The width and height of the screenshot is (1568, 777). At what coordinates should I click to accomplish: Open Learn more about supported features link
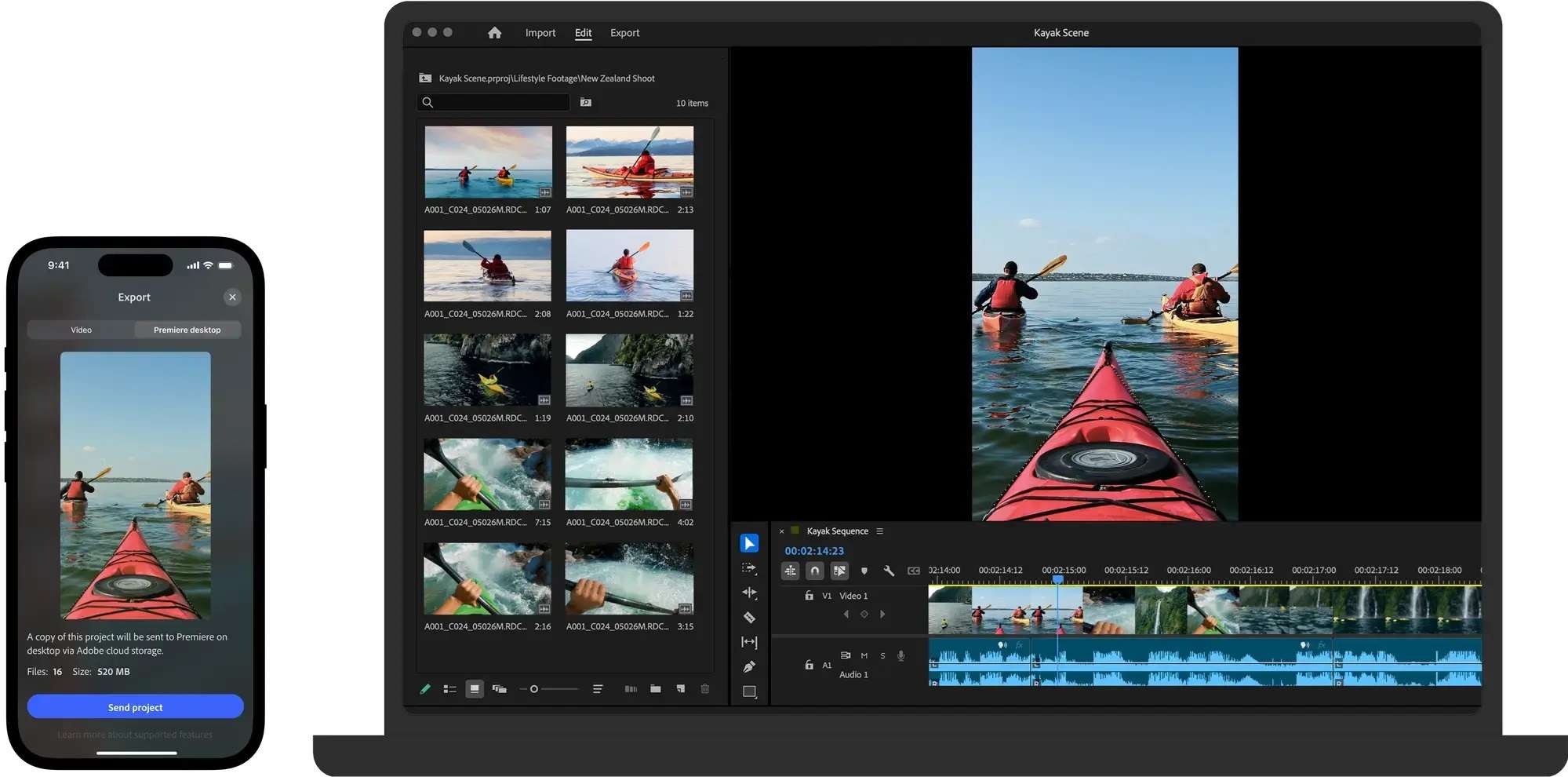(135, 735)
